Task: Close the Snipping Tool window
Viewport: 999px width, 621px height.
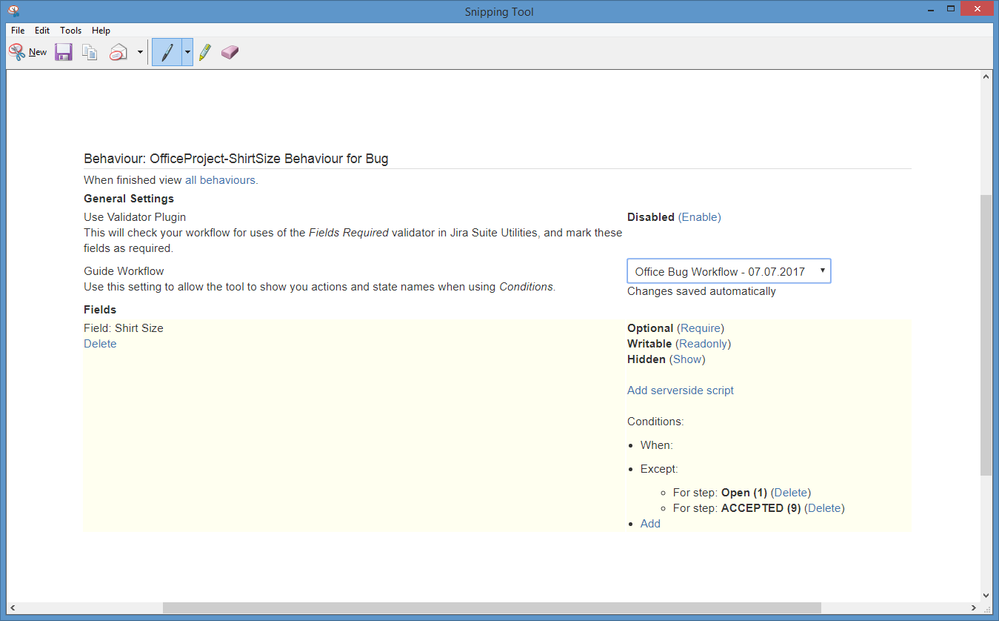Action: (978, 9)
